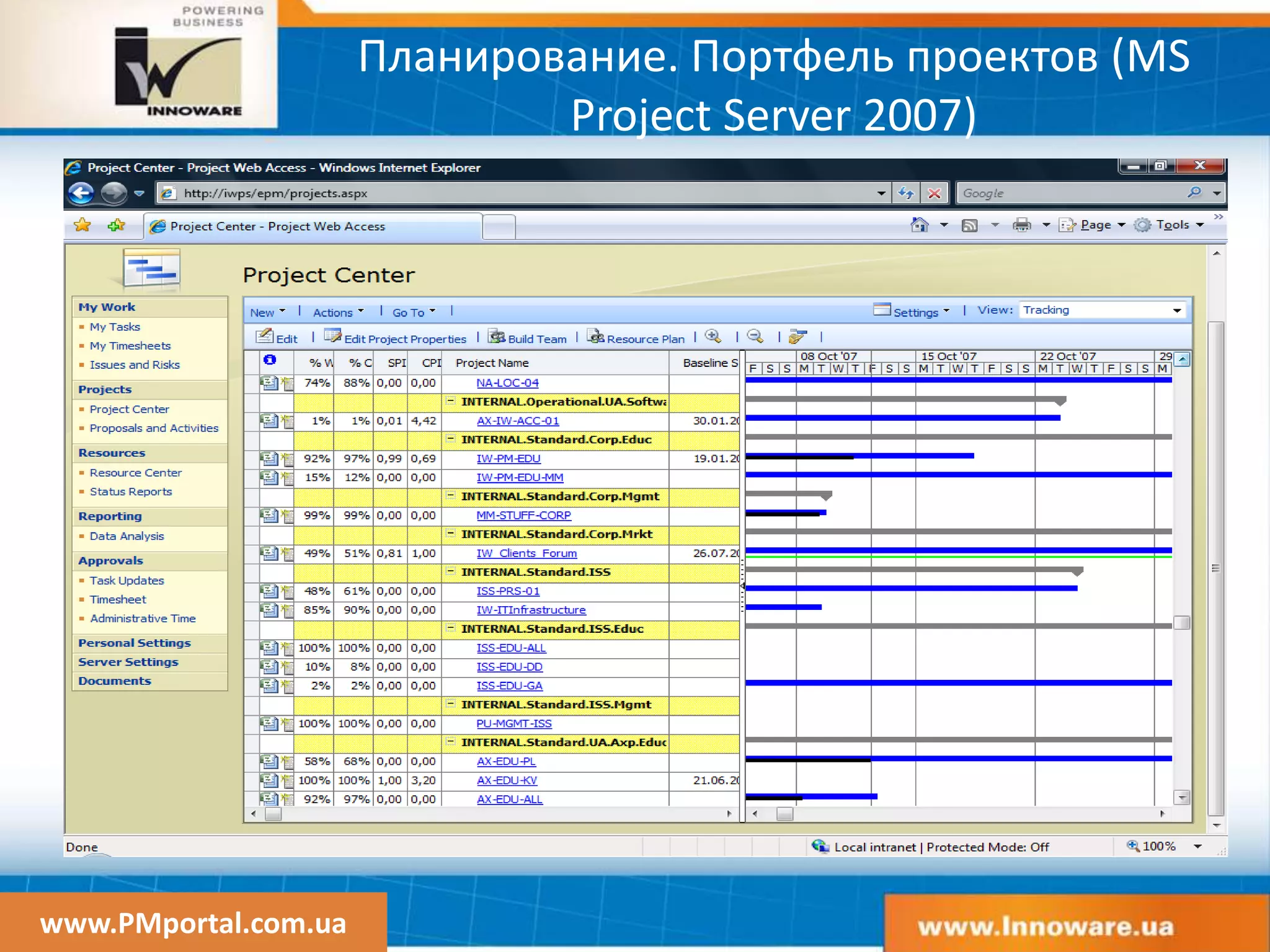
Task: Click the Gantt chart vertical scroll down arrow
Action: click(x=1183, y=798)
